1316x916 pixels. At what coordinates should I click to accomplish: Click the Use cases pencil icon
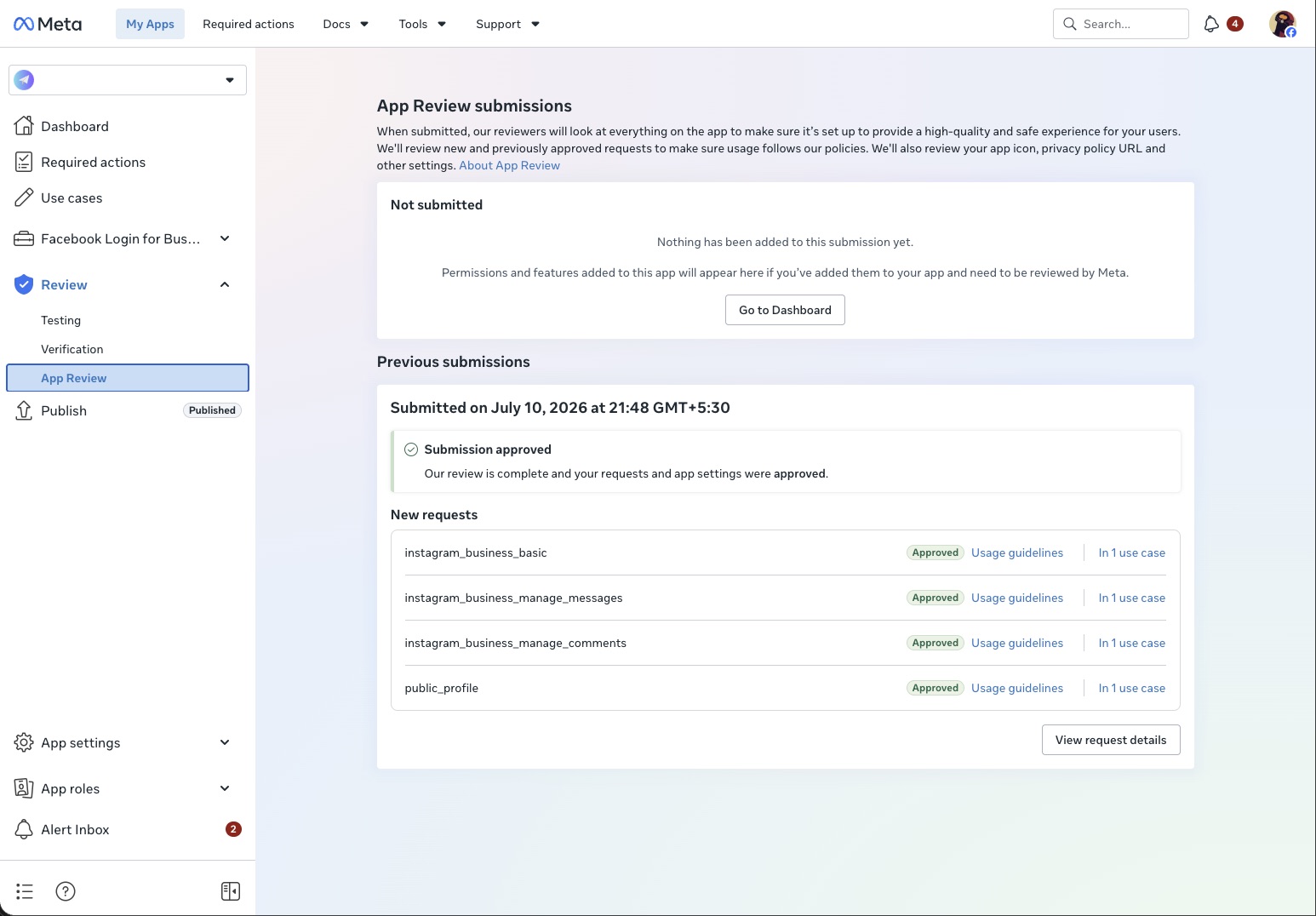click(x=24, y=198)
